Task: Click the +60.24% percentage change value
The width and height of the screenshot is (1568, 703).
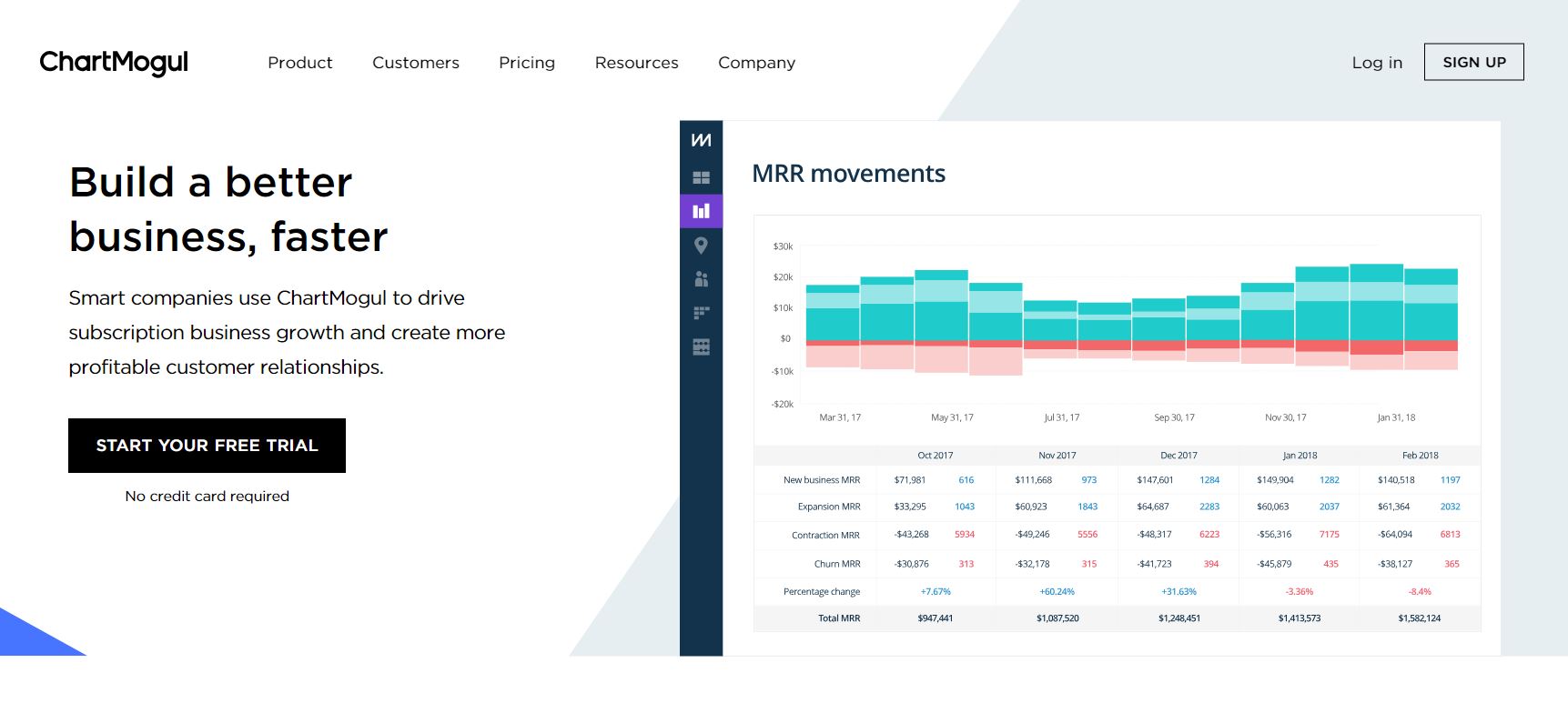Action: [x=1057, y=592]
